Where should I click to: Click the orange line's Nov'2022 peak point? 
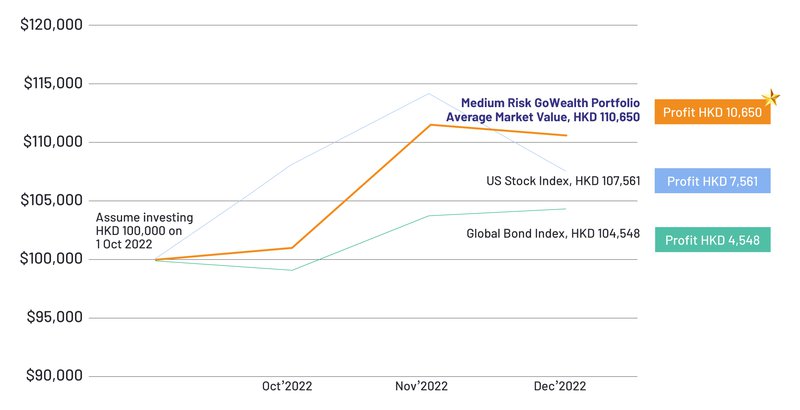[430, 124]
